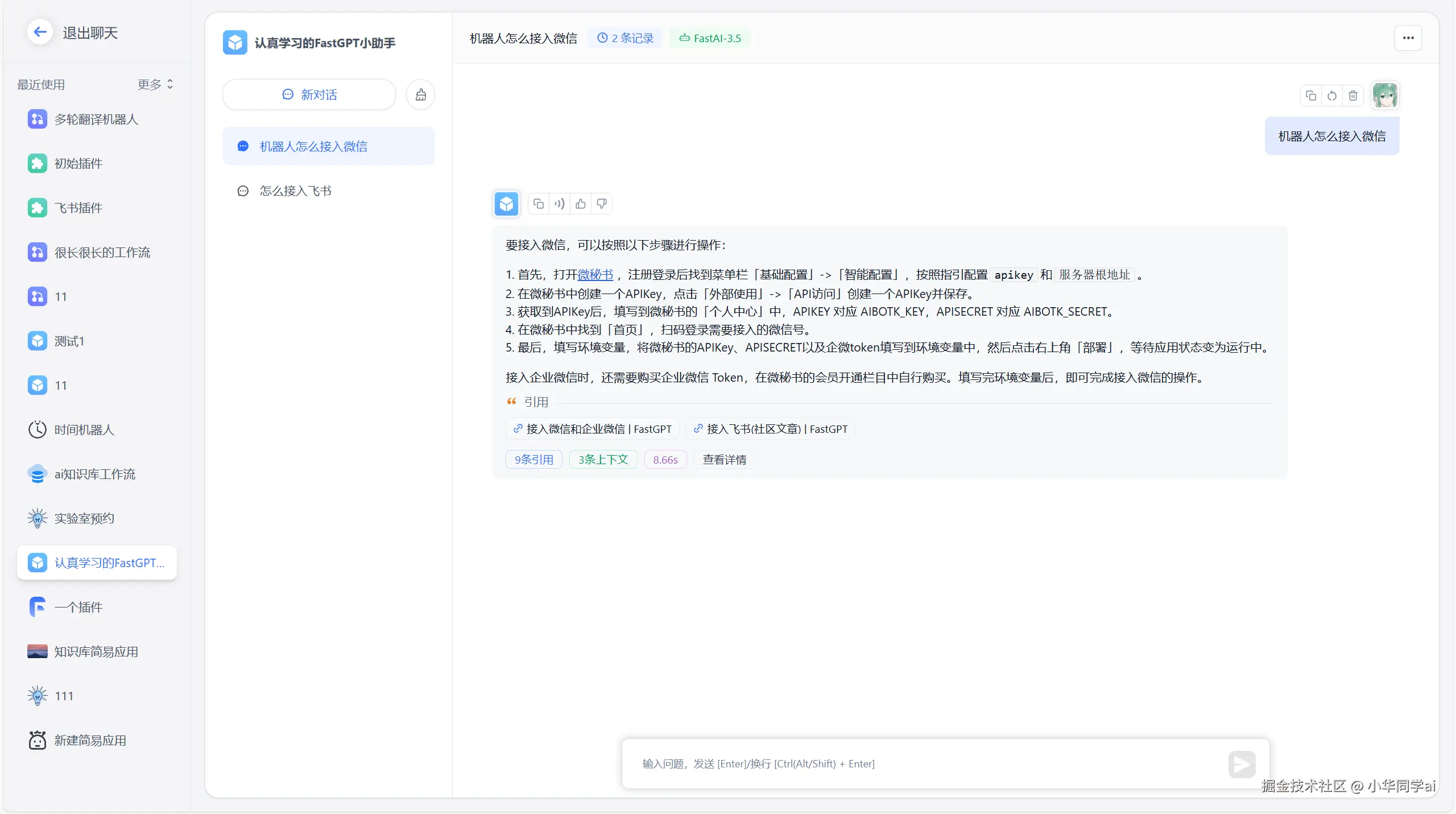
Task: Click the regenerate icon above user message
Action: click(x=1331, y=96)
